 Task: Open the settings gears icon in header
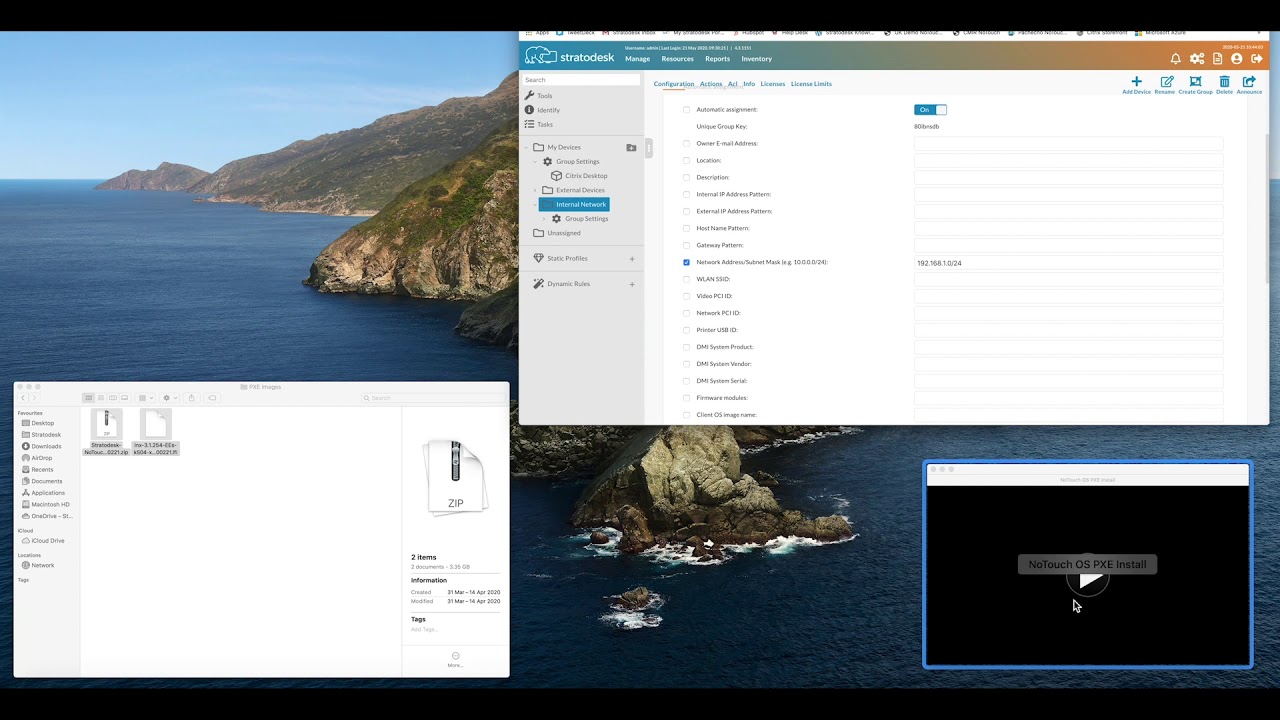click(x=1197, y=59)
